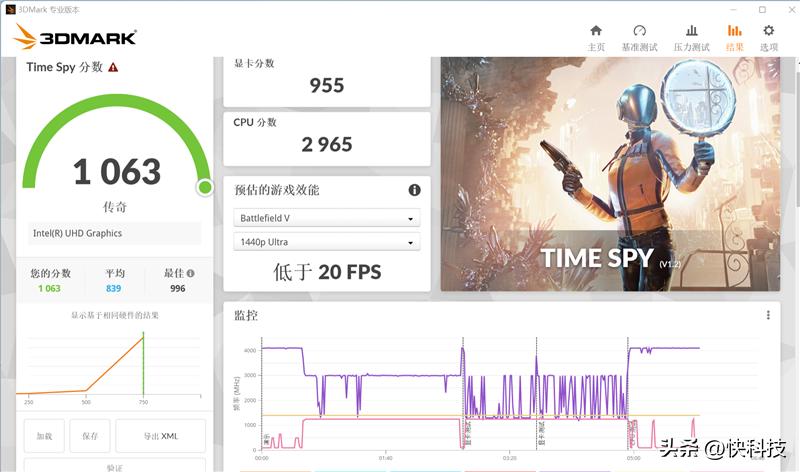Click the info icon beside 最佳

coord(190,274)
